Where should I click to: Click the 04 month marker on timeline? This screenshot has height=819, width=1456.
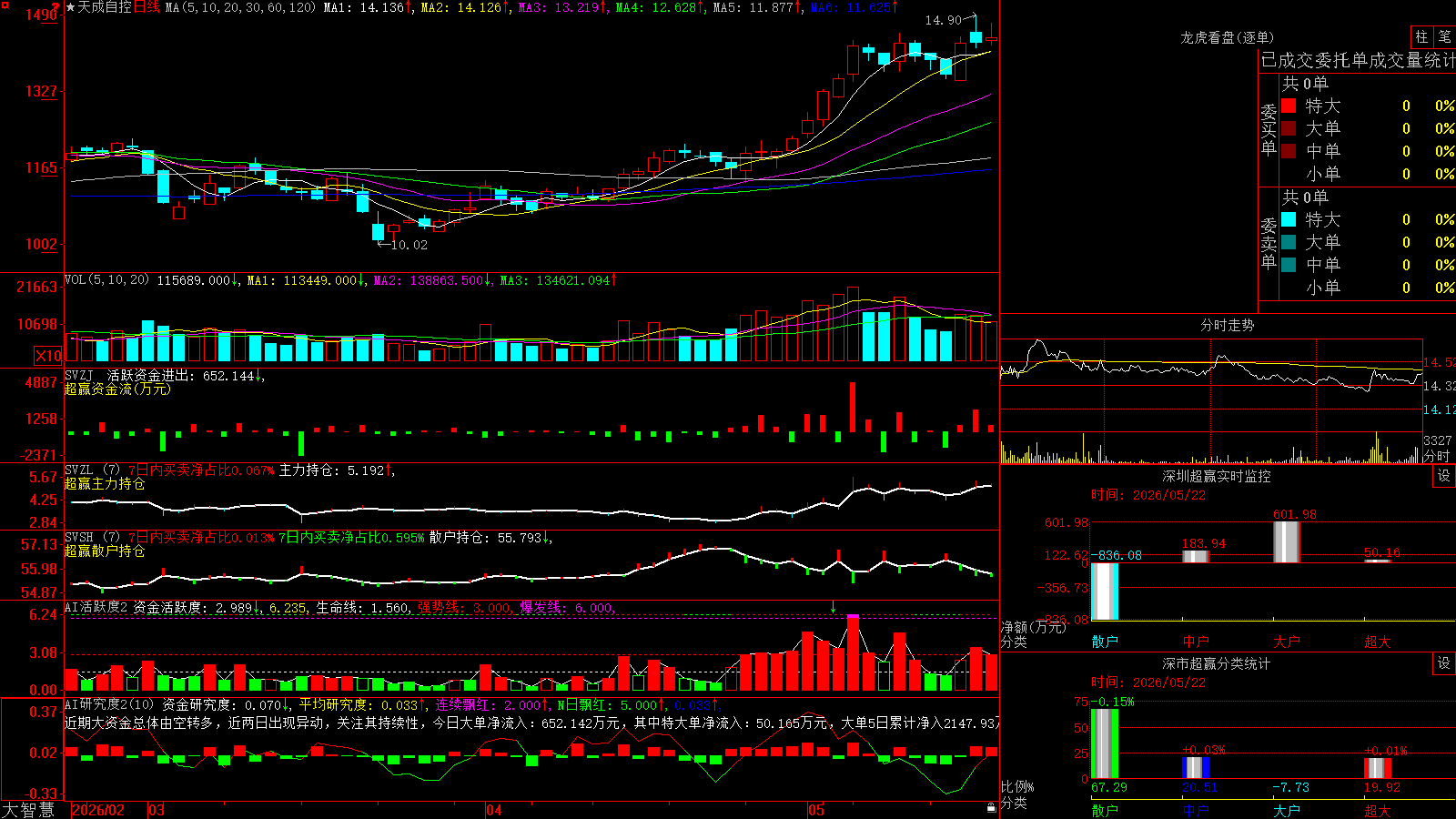pos(493,810)
